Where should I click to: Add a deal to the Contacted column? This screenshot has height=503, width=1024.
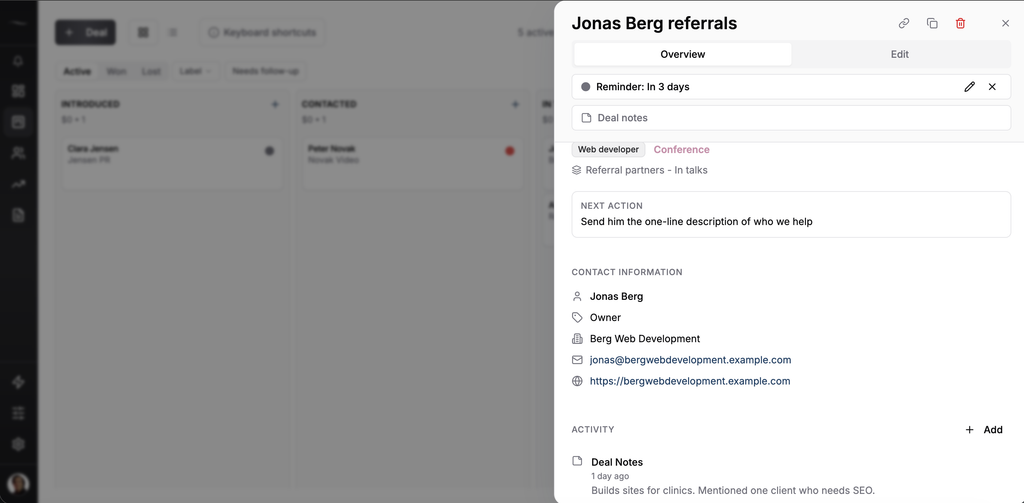coord(515,105)
